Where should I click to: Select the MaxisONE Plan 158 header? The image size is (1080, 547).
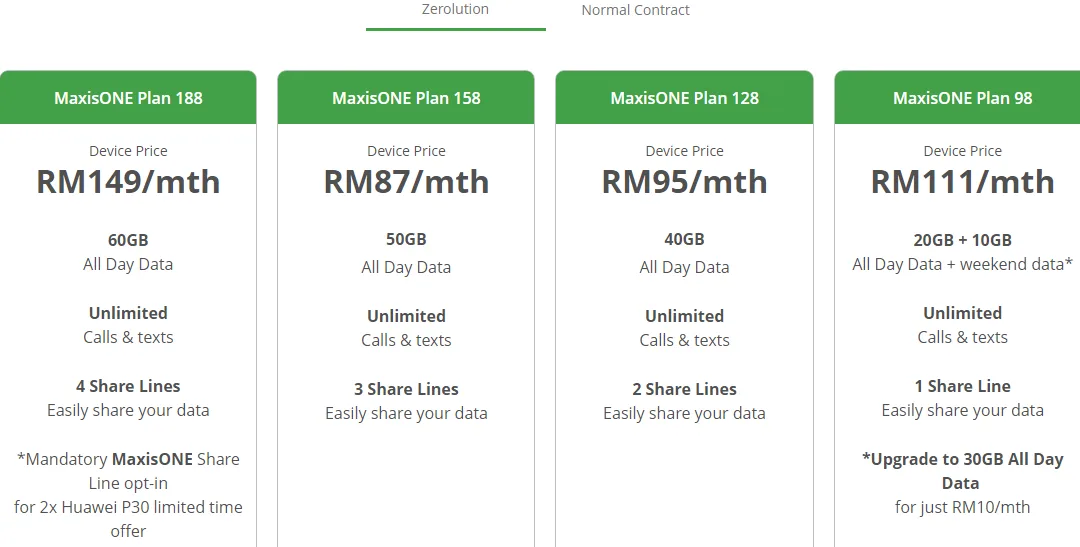(x=406, y=98)
